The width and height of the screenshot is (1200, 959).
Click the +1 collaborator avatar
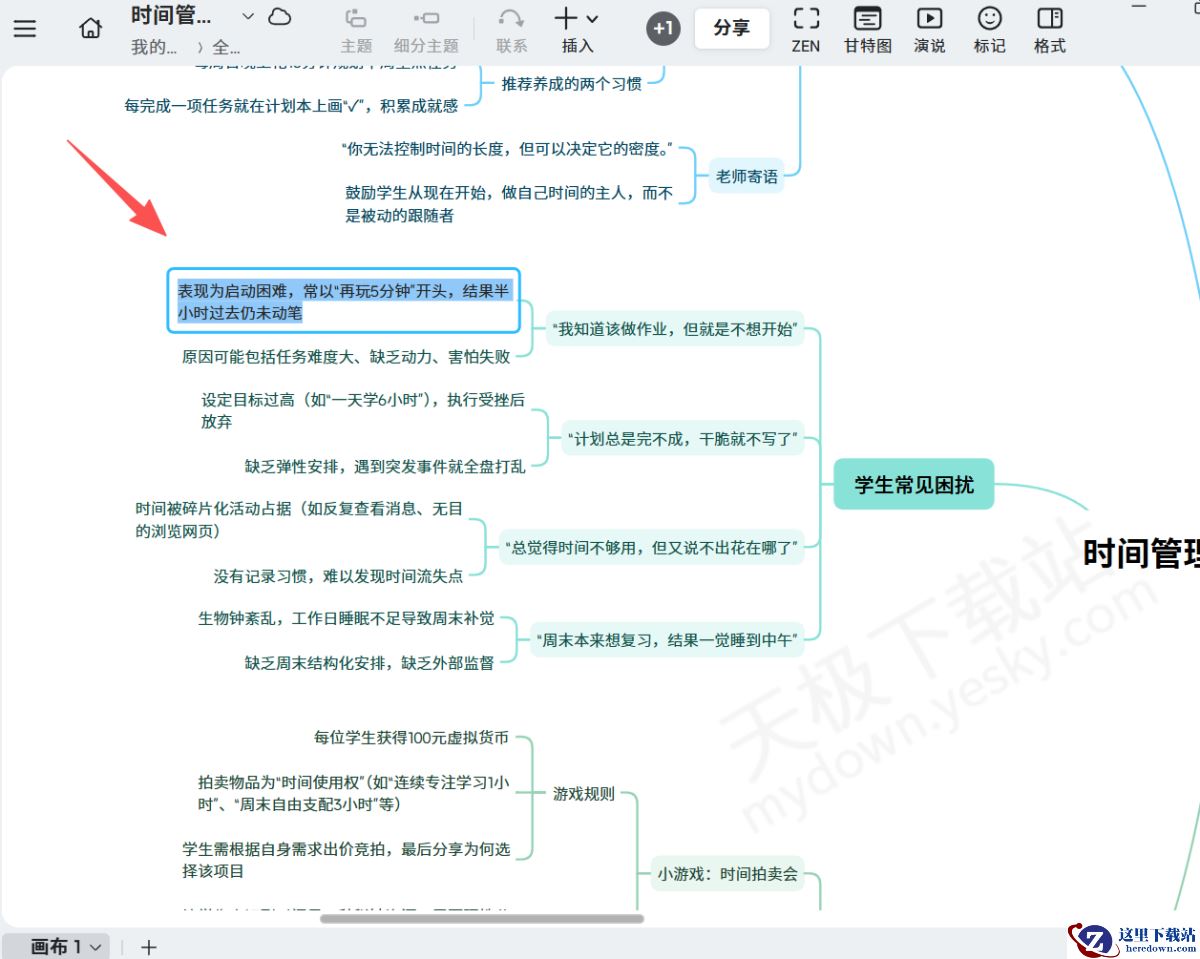(x=662, y=29)
